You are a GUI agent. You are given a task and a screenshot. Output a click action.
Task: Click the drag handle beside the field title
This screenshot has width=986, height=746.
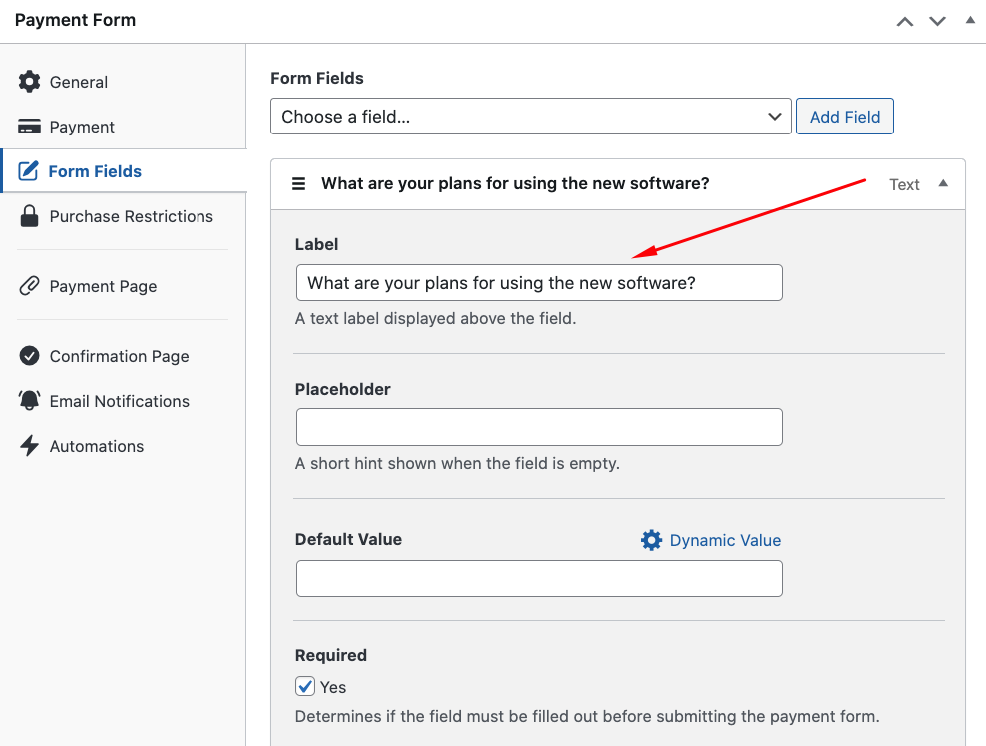pos(298,184)
